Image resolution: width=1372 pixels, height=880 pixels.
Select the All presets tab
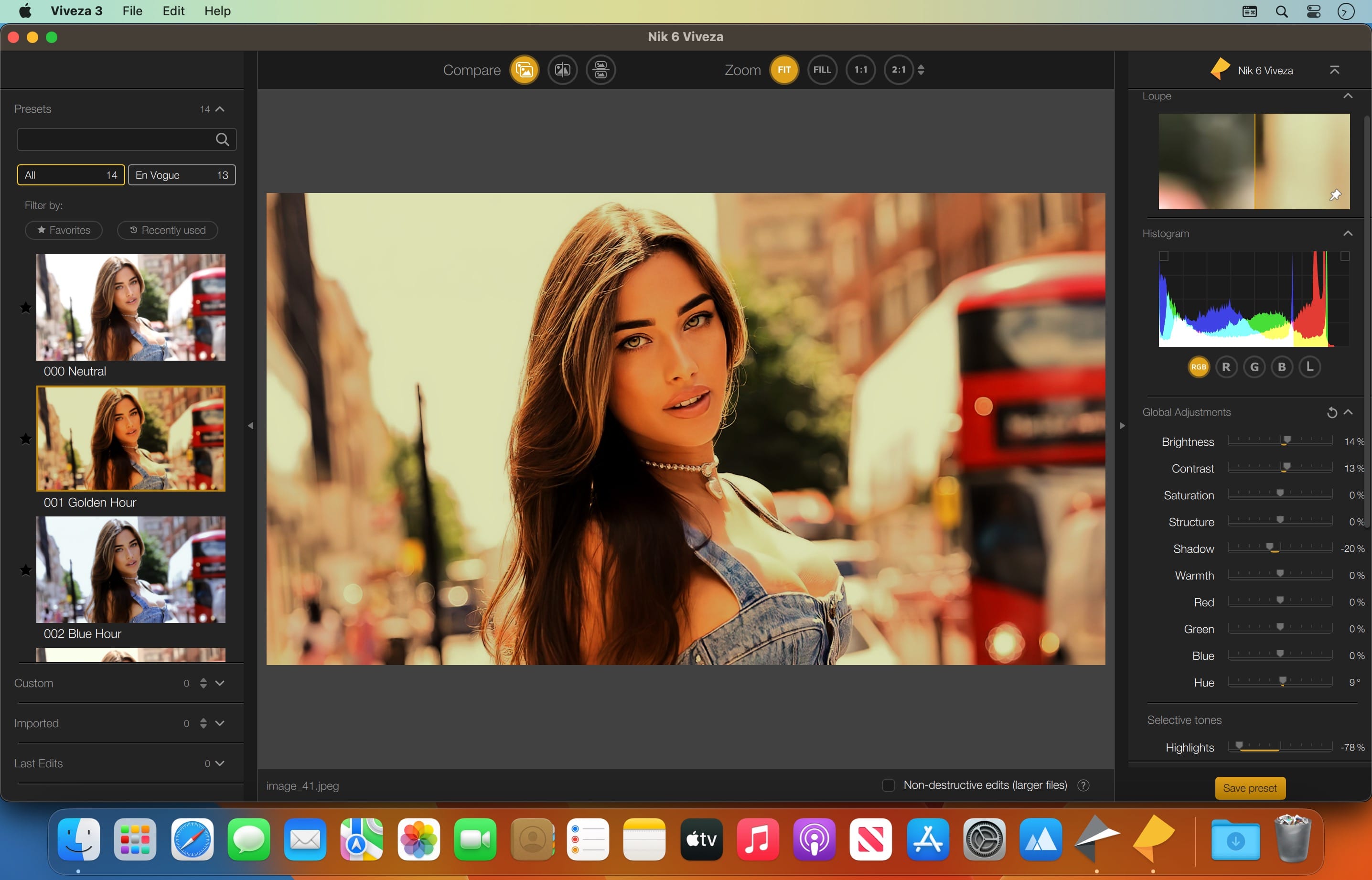pyautogui.click(x=71, y=175)
